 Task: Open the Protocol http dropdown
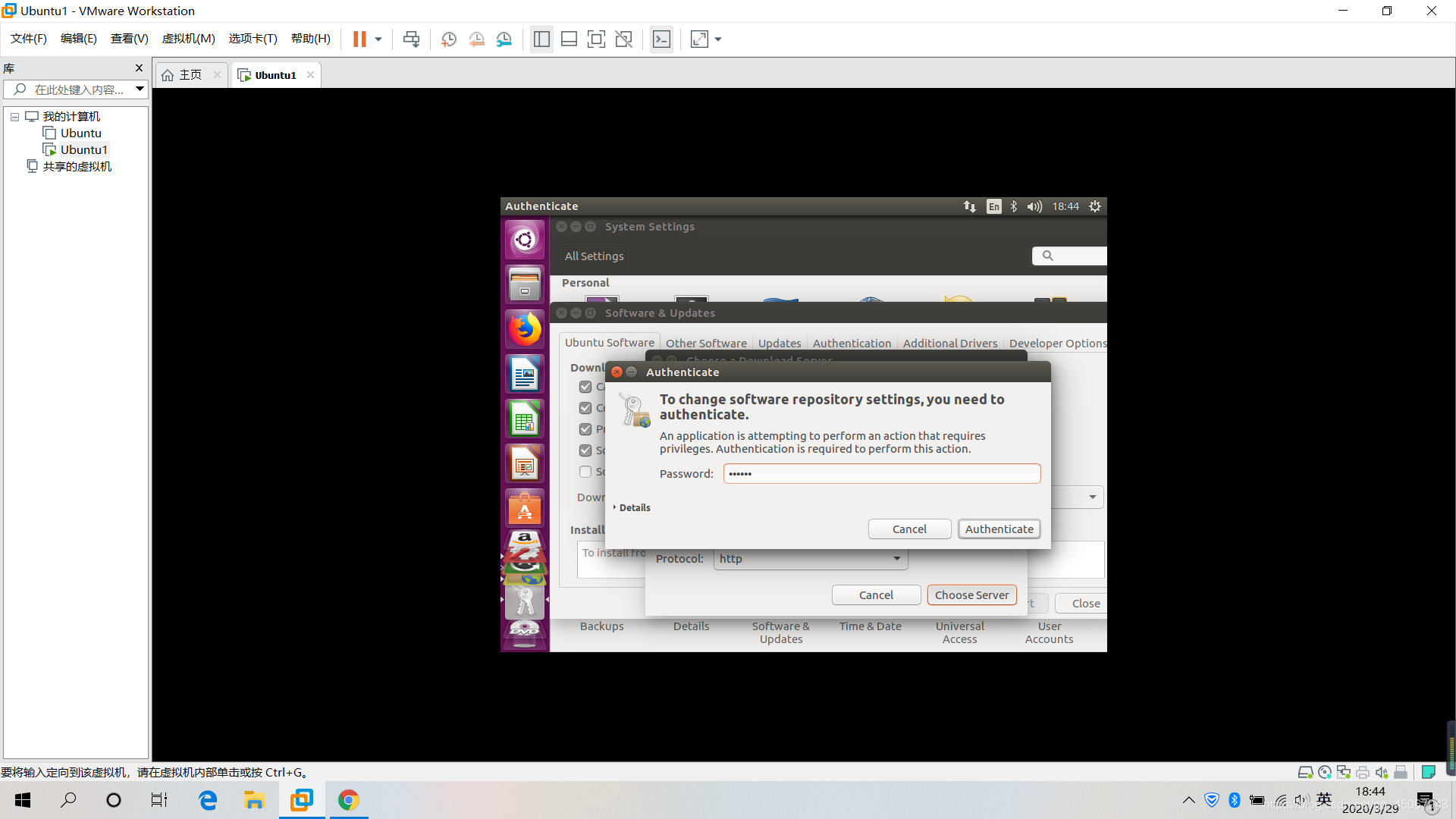[x=810, y=559]
